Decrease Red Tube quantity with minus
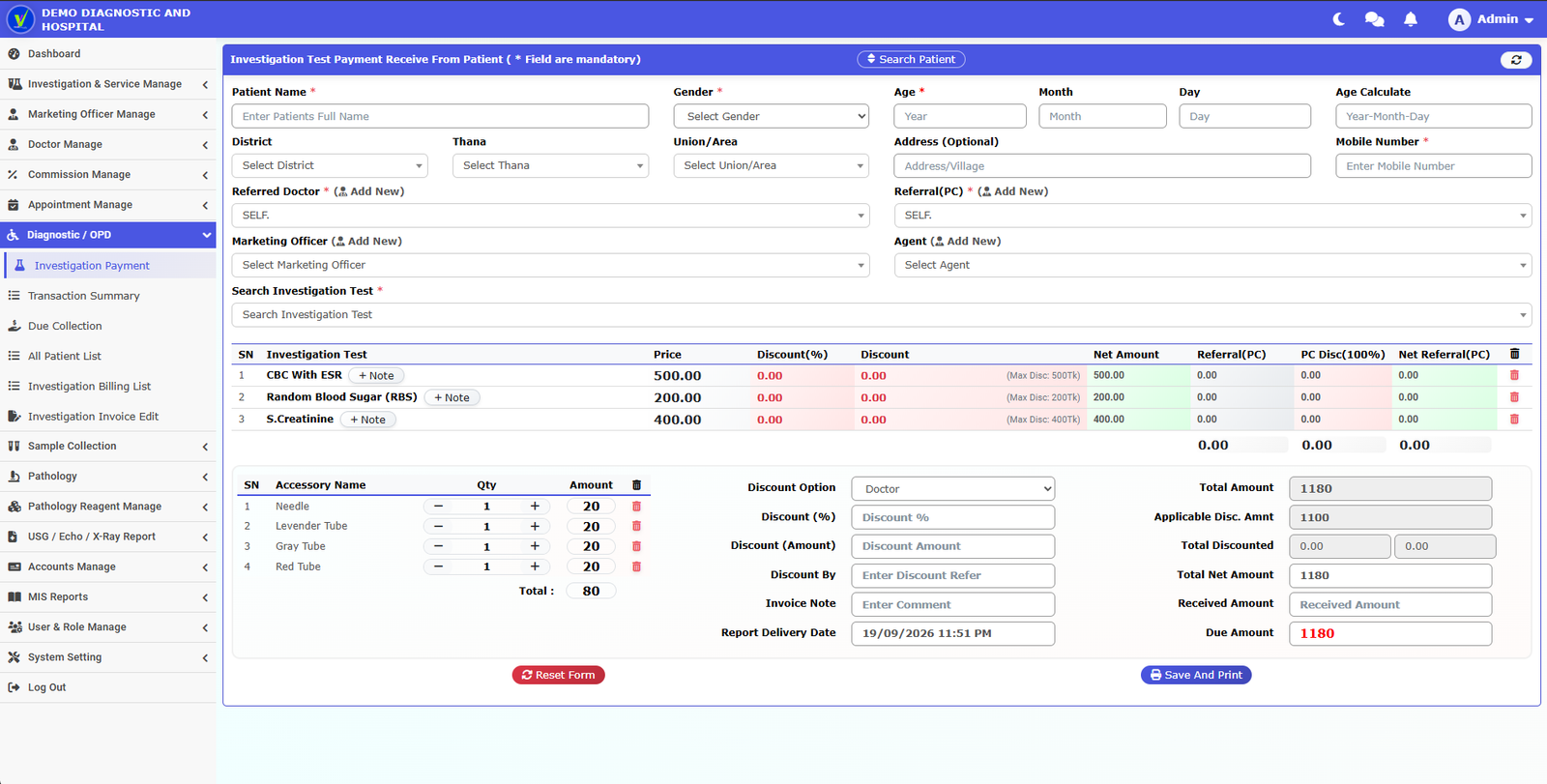This screenshot has width=1547, height=784. coord(438,566)
